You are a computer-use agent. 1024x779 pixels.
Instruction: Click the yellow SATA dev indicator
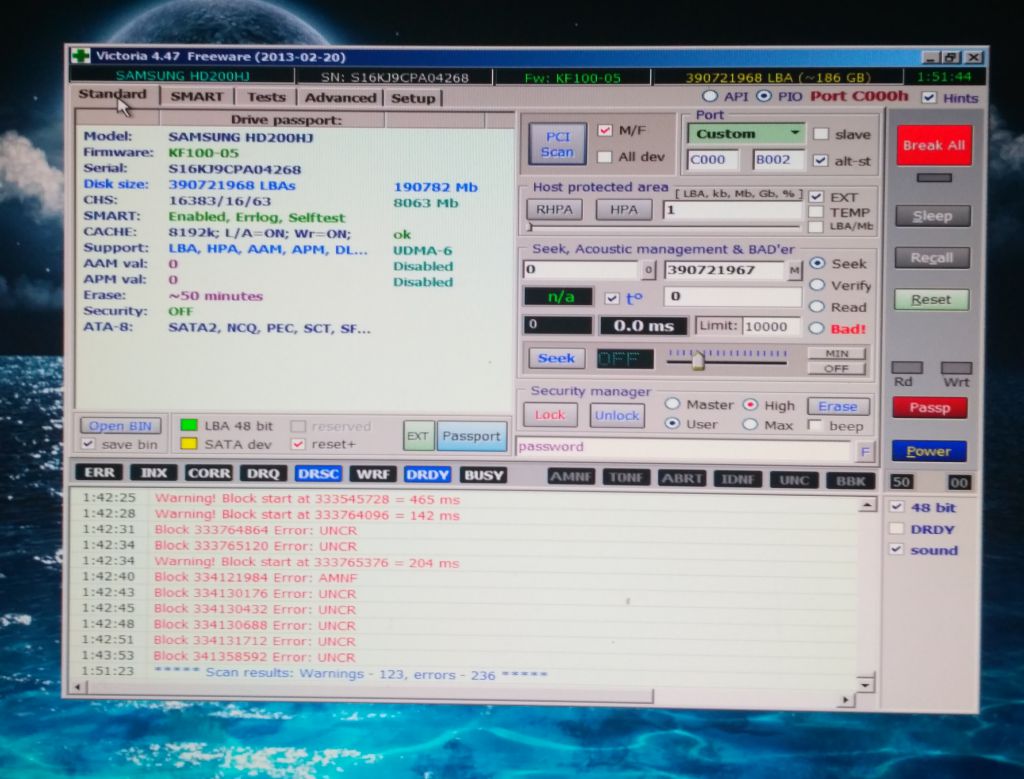[x=189, y=444]
